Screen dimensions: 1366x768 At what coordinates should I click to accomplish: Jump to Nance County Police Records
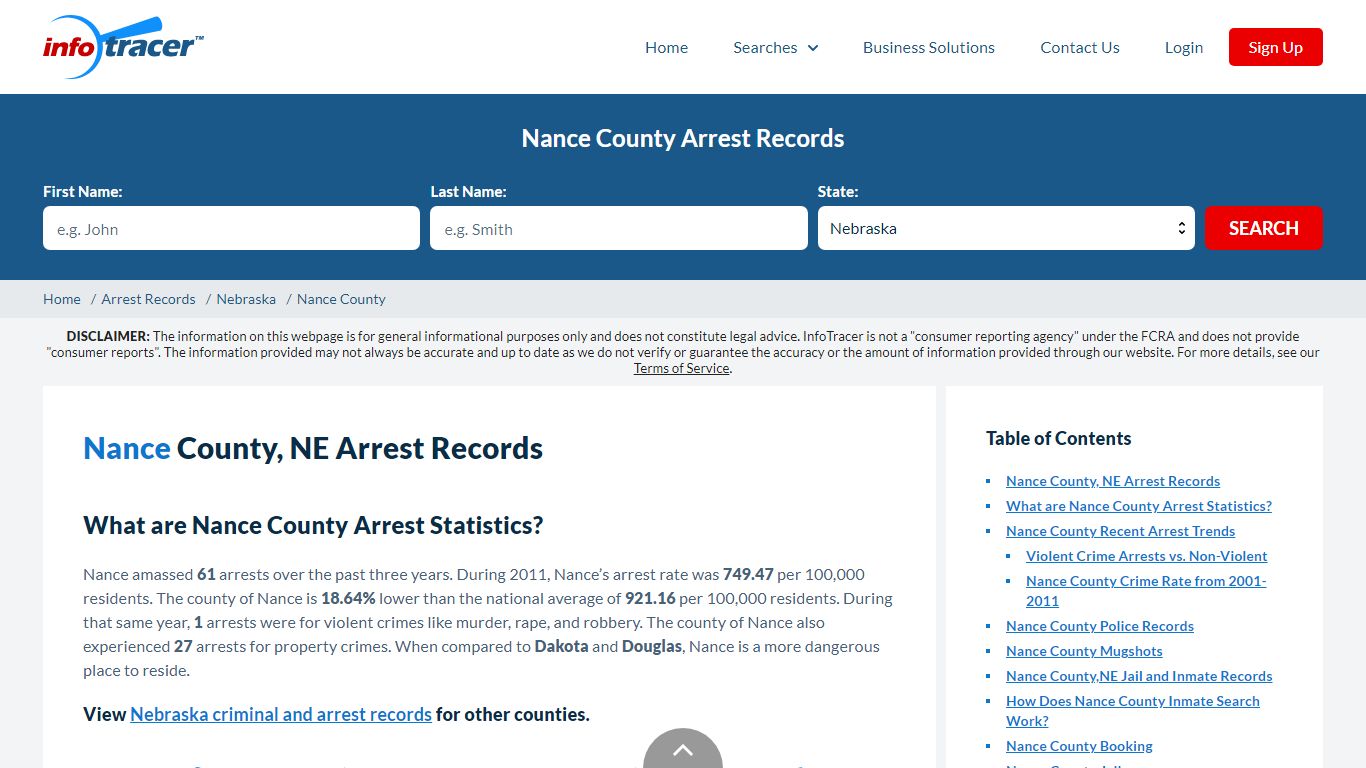click(1100, 626)
